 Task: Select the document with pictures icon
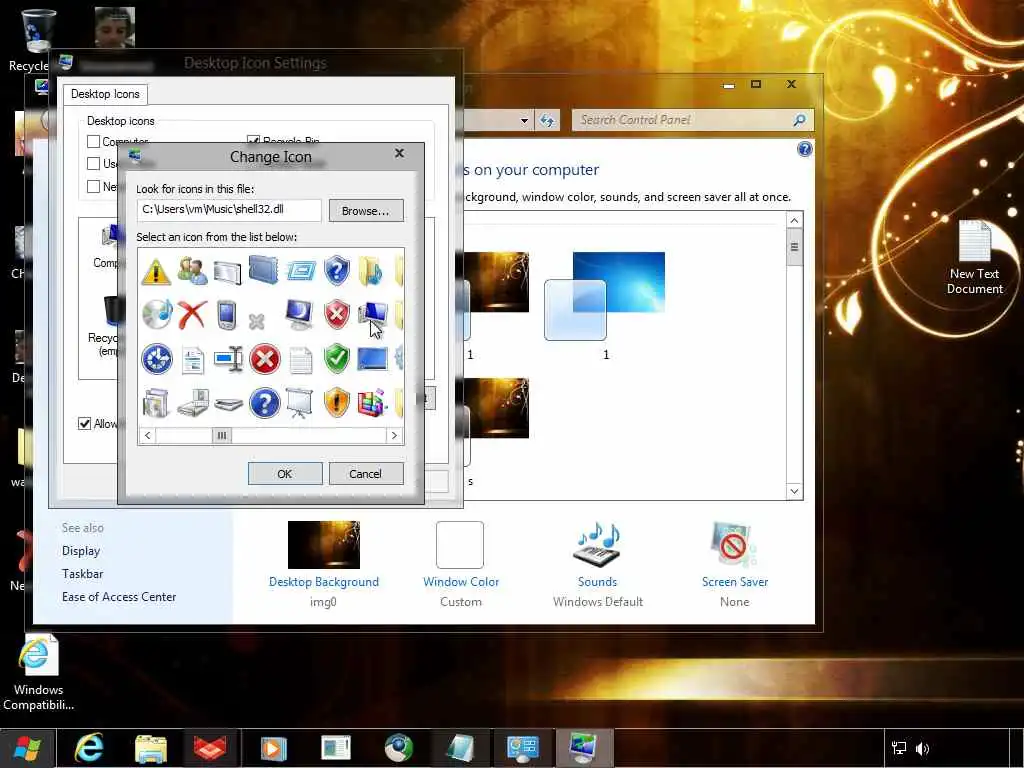tap(193, 360)
